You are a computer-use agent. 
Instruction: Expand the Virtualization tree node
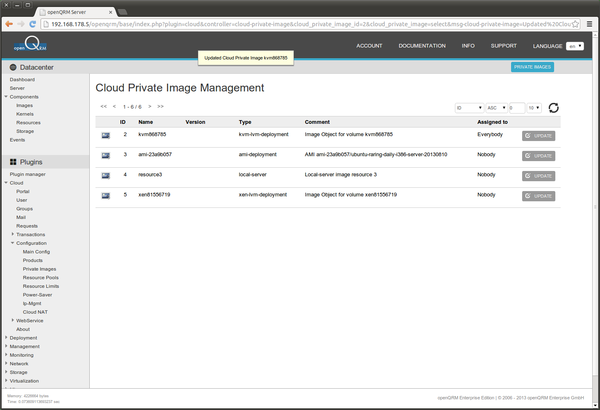[x=6, y=381]
